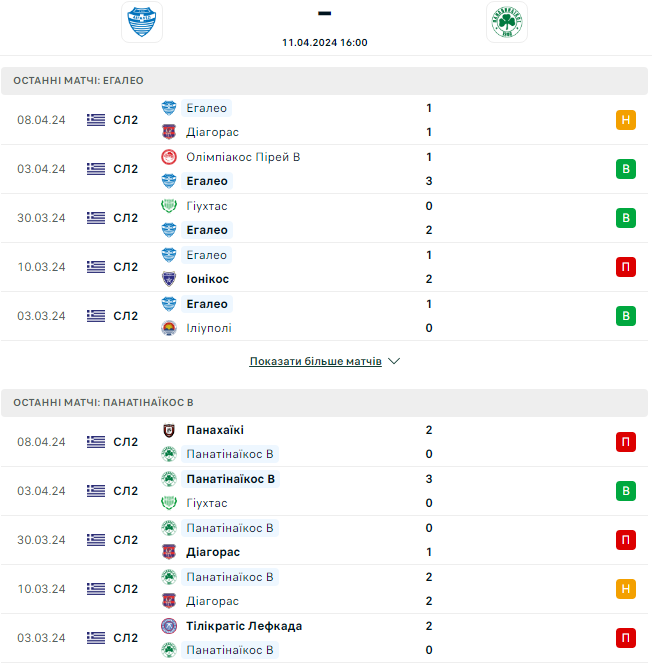The width and height of the screenshot is (652, 670).
Task: Click the Egaleo team crest in header
Action: tap(142, 22)
